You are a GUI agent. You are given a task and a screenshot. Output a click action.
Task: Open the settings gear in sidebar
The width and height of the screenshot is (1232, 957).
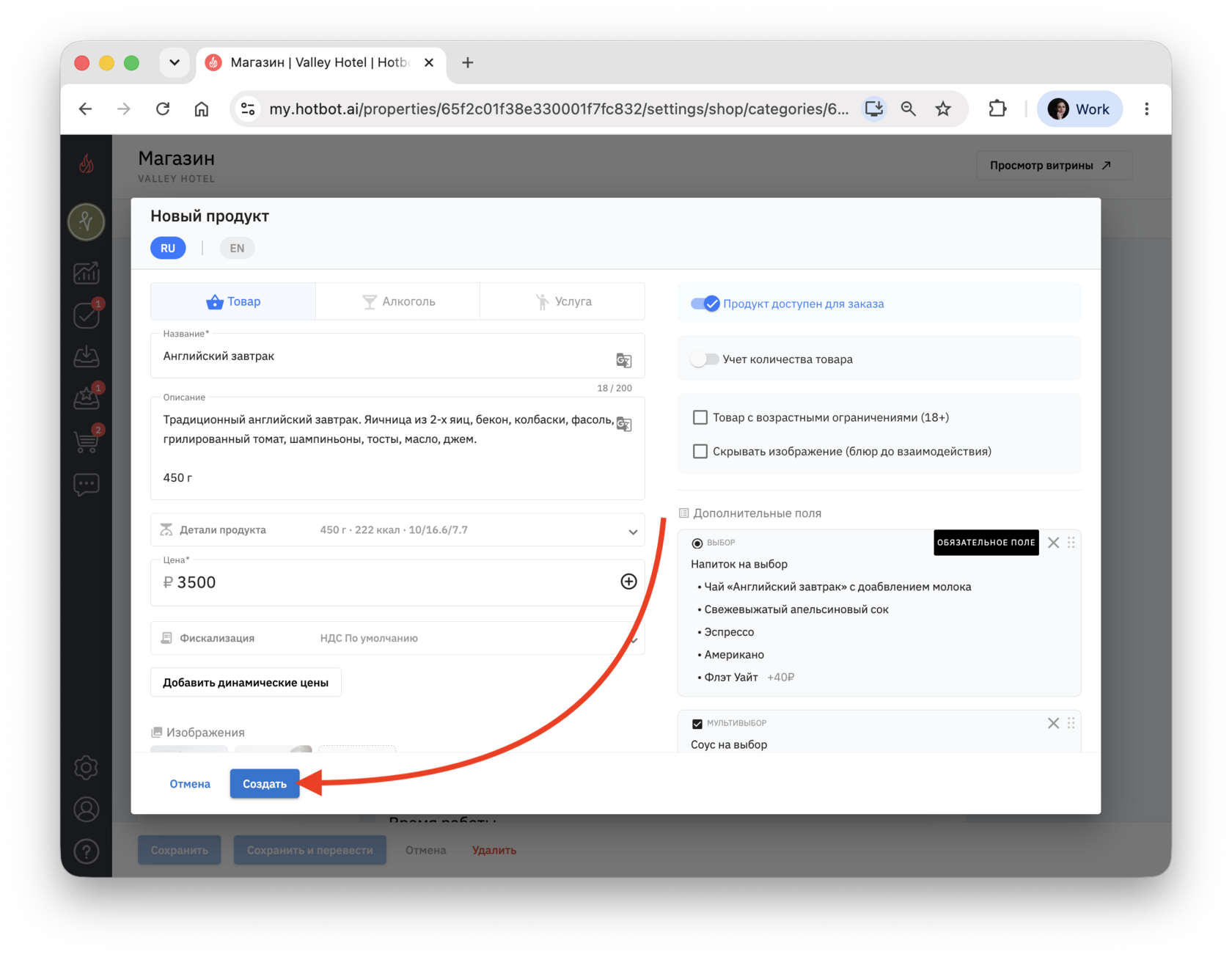coord(87,767)
